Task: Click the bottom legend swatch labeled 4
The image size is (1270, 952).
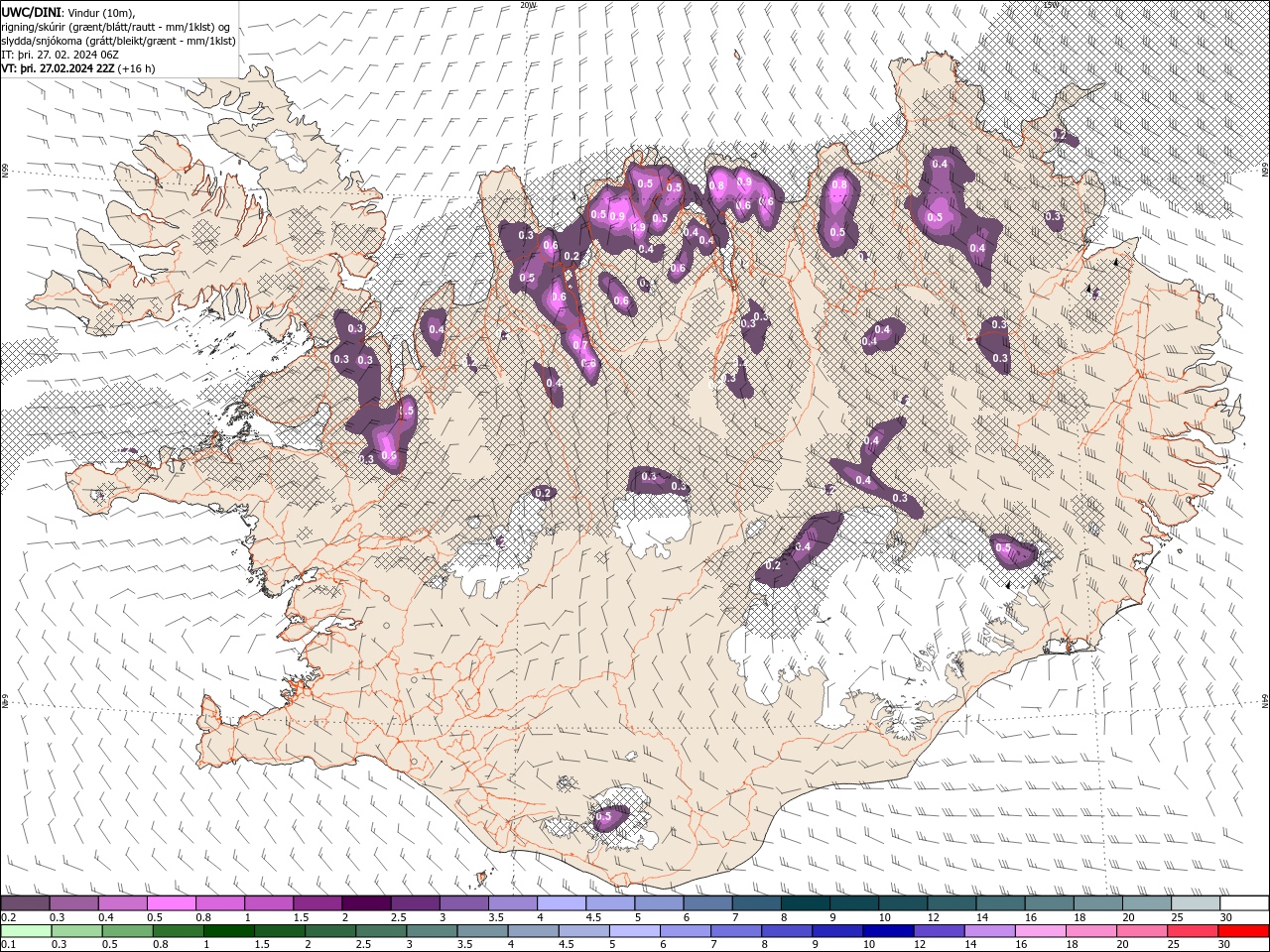Action: 534,930
